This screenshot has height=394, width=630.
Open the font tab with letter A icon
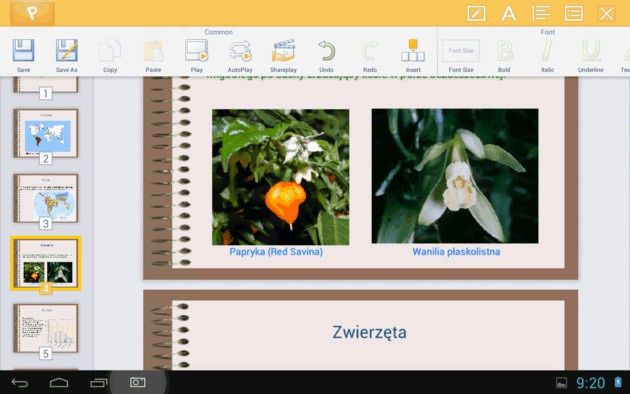509,13
